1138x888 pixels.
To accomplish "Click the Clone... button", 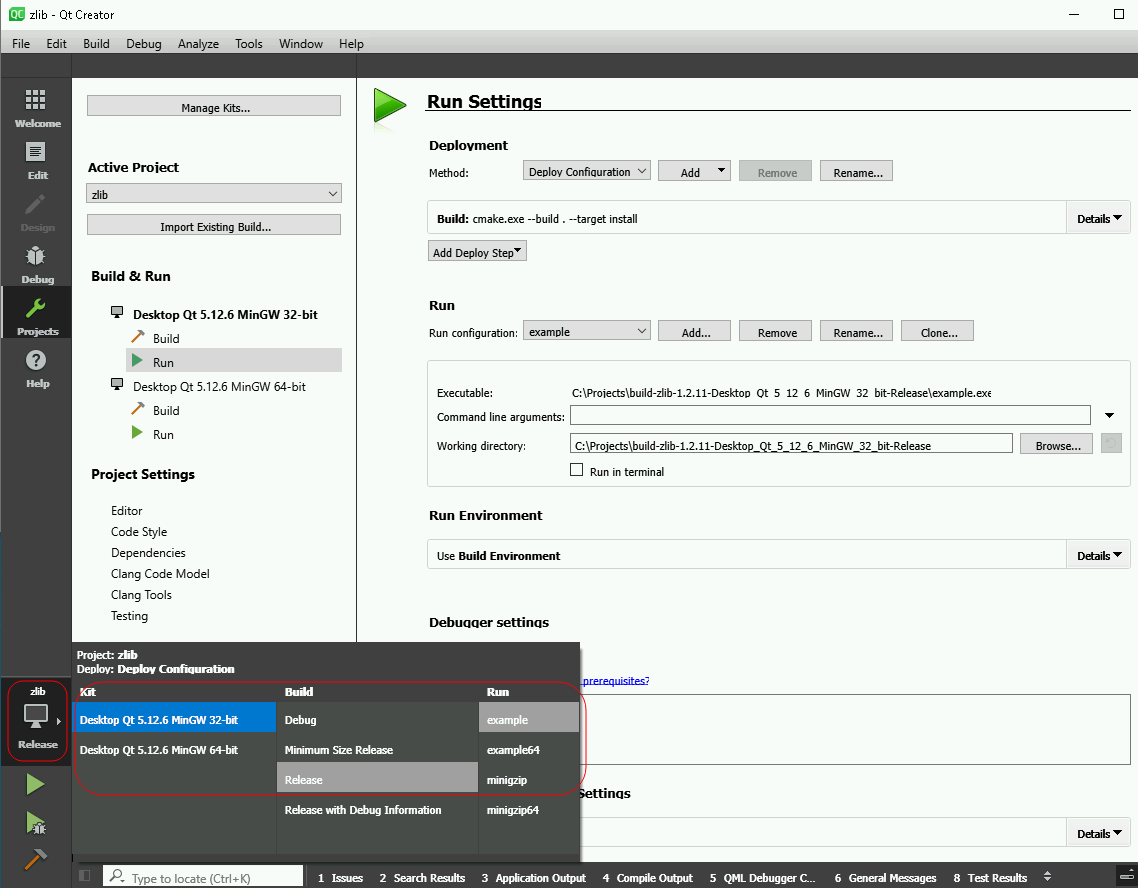I will click(938, 332).
